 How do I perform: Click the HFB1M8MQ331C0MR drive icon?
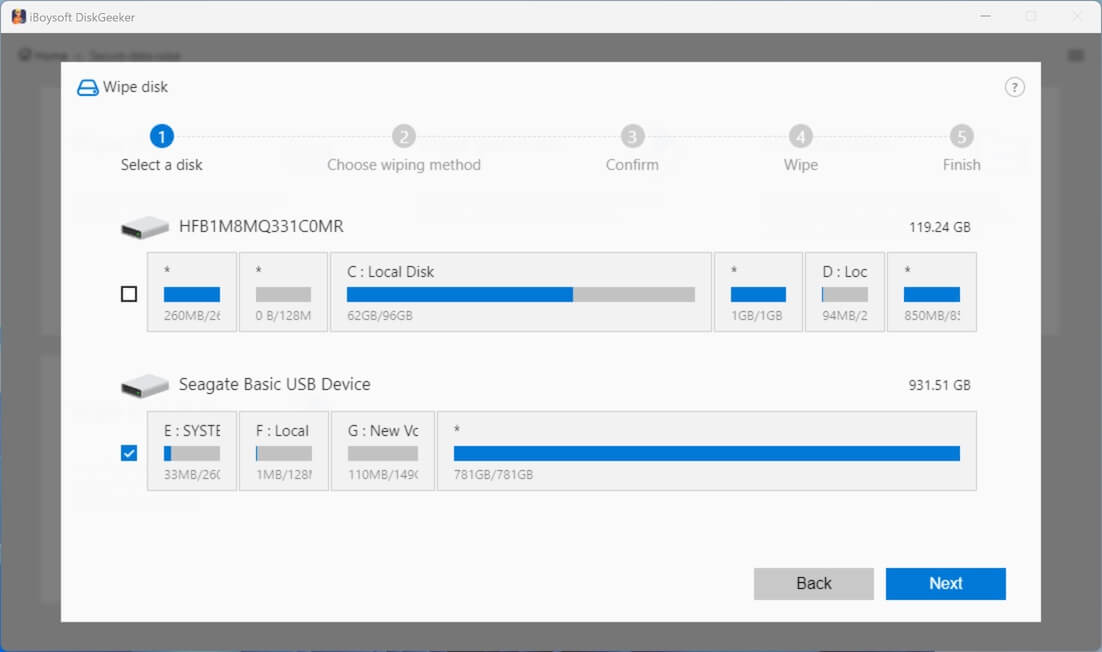[x=145, y=227]
